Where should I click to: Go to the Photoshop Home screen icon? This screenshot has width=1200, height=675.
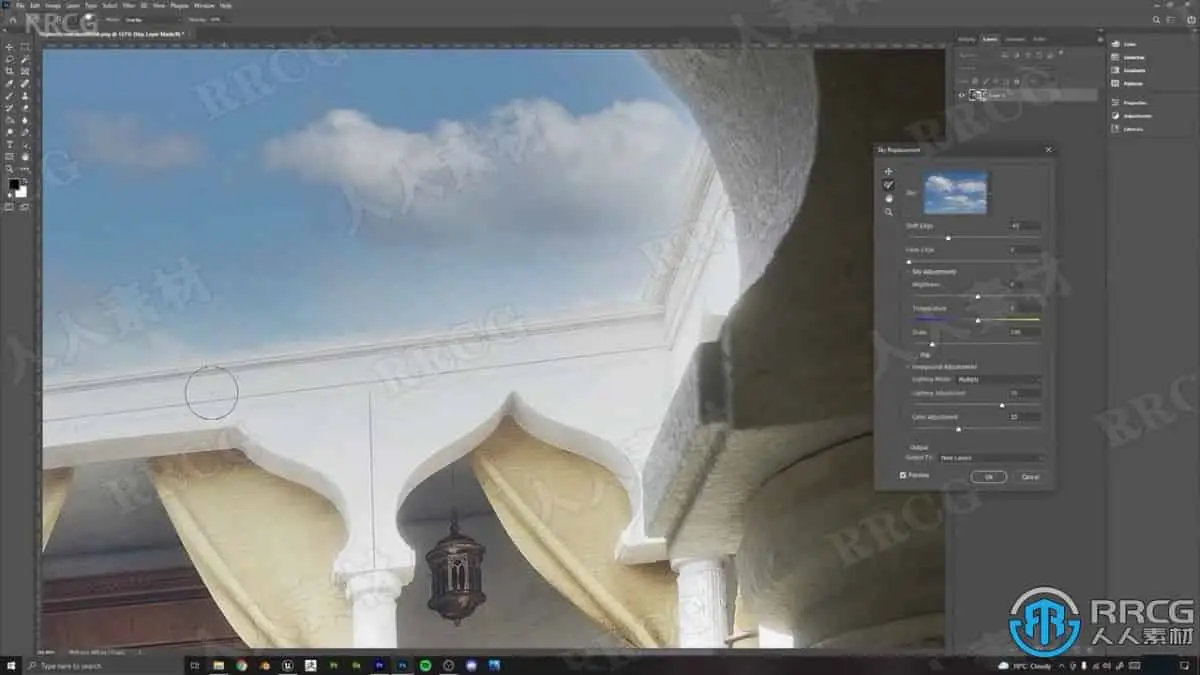click(x=12, y=20)
